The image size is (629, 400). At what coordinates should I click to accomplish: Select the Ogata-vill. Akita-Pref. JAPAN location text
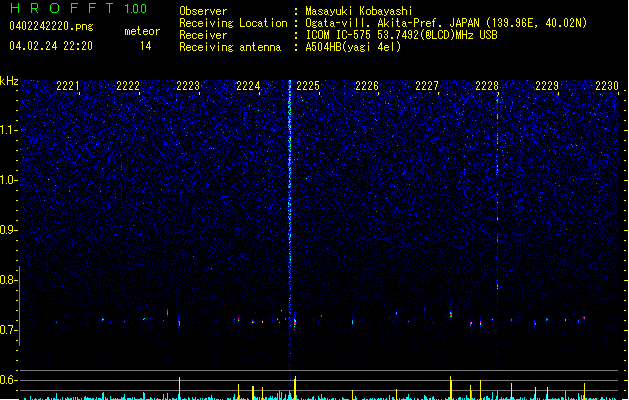pyautogui.click(x=446, y=23)
